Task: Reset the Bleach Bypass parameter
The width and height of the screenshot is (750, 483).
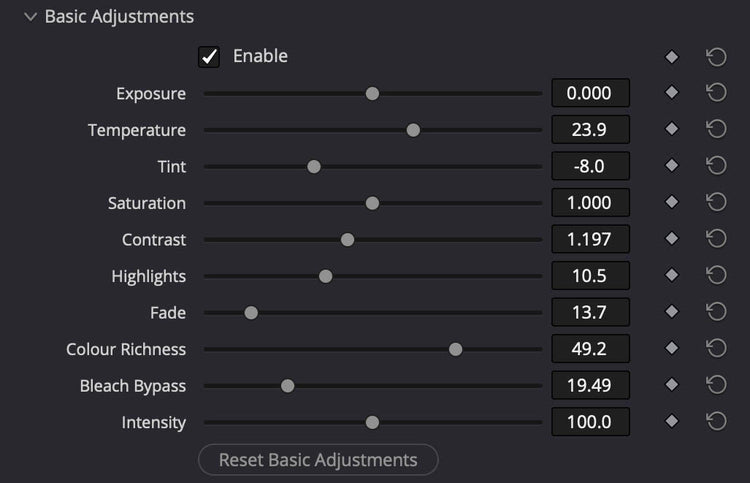Action: [716, 385]
